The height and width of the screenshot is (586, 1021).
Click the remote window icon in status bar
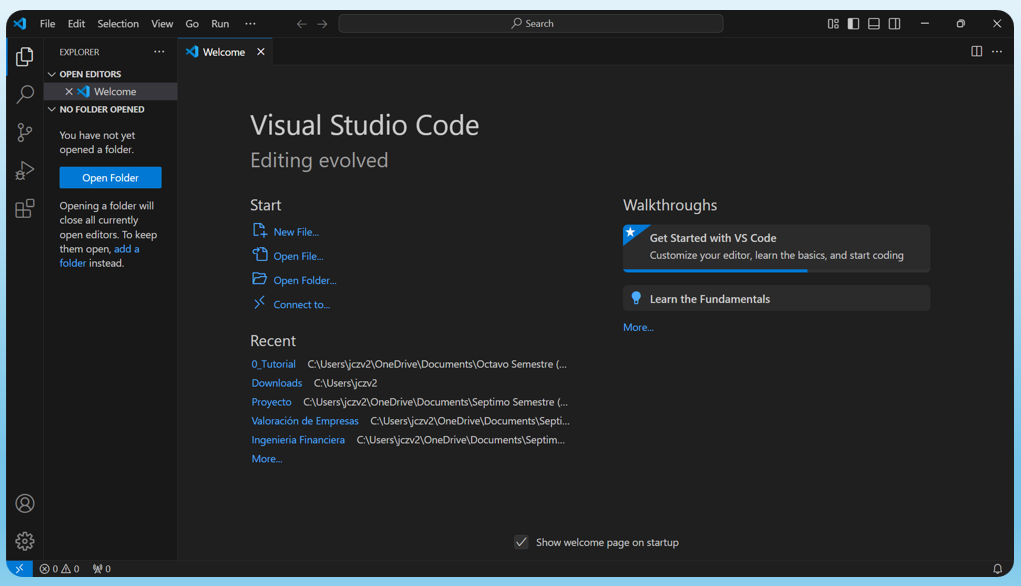pos(20,568)
